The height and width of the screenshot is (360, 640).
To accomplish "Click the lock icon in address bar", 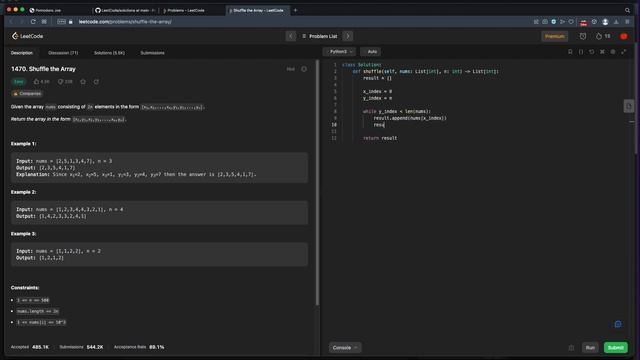I will (x=71, y=22).
